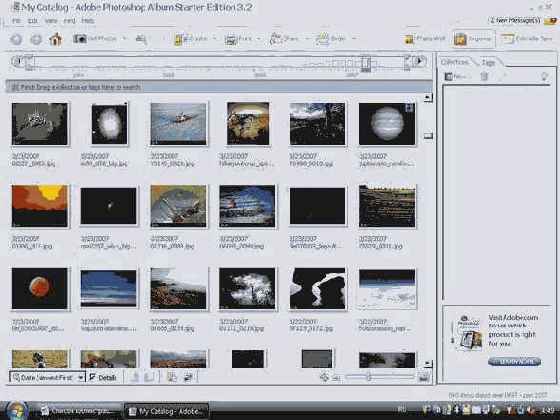
Task: Switch to the Tags tab
Action: pyautogui.click(x=488, y=62)
